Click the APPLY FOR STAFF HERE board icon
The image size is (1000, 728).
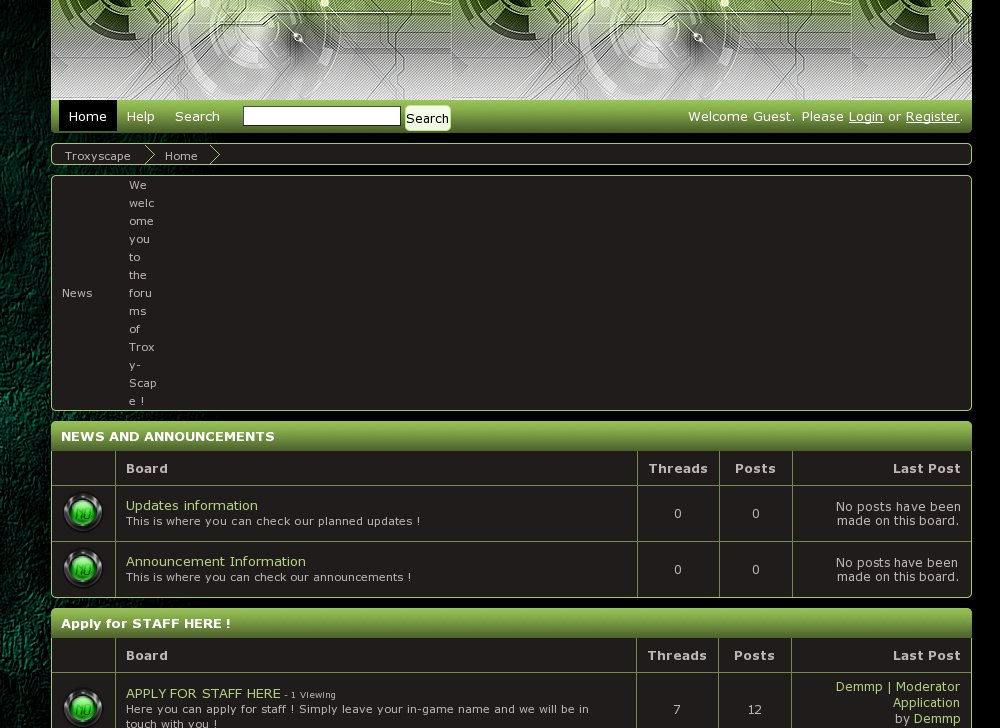point(83,708)
